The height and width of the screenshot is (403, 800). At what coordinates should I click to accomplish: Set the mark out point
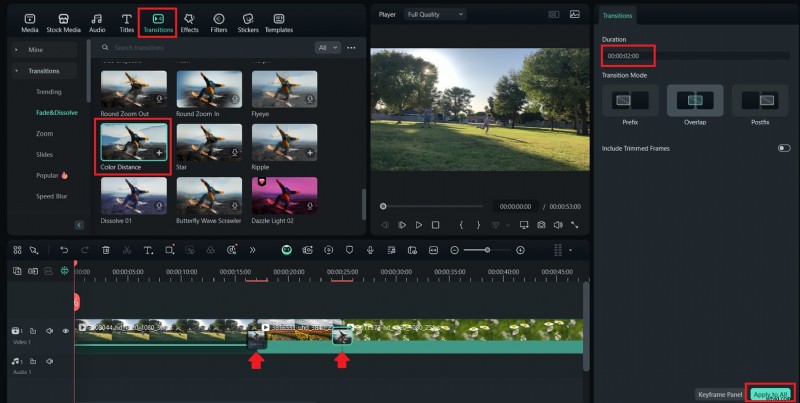coord(478,225)
